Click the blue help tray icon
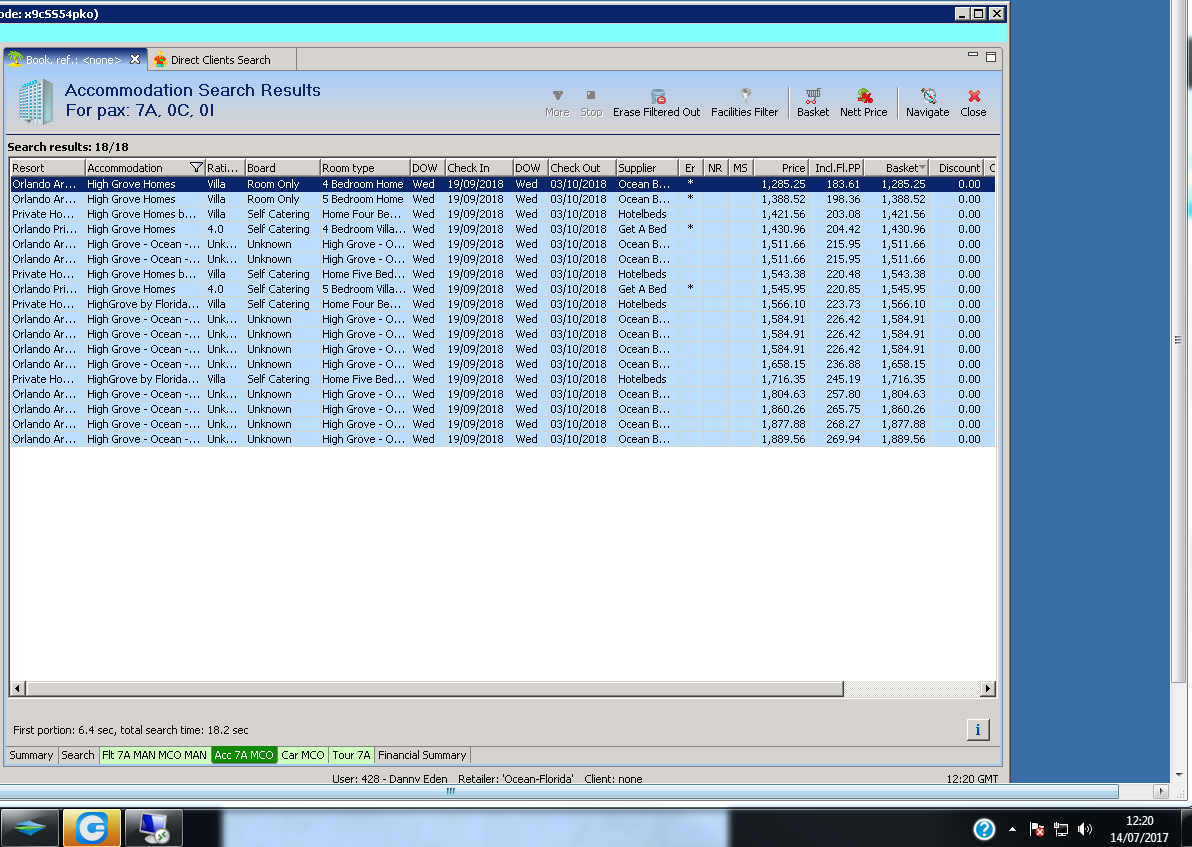The image size is (1192, 847). point(984,829)
